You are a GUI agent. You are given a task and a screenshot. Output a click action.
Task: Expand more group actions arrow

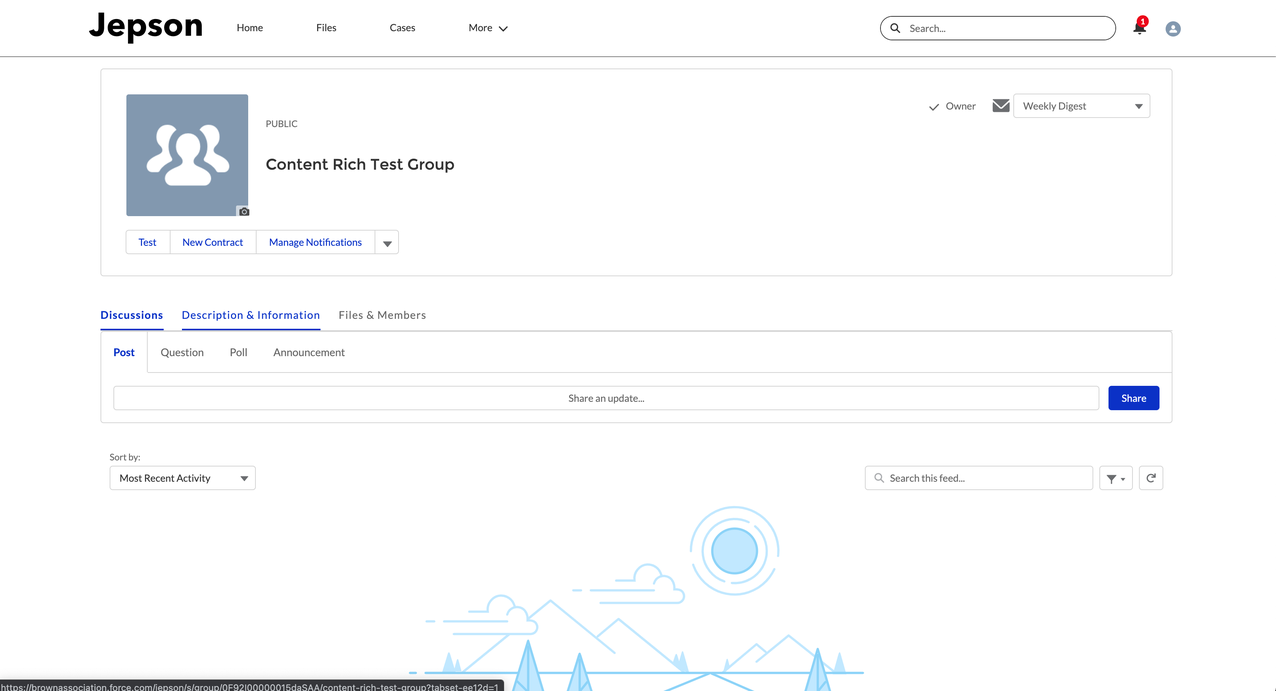(x=387, y=243)
